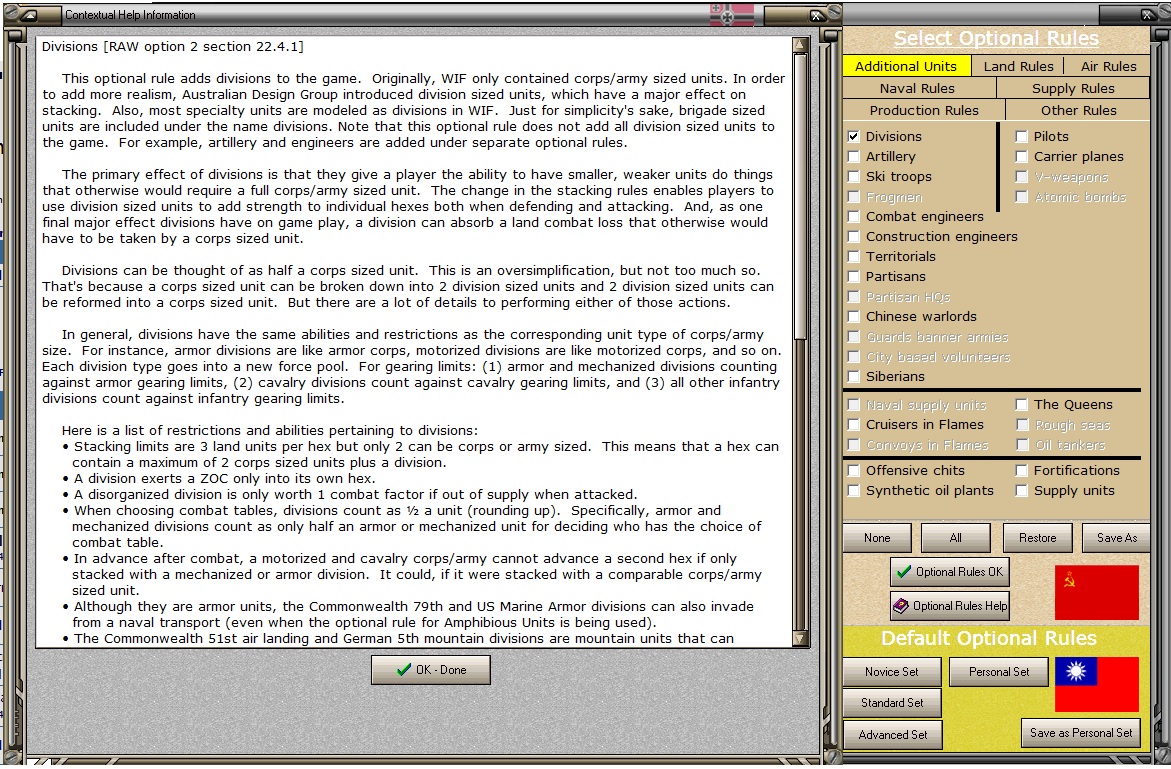The height and width of the screenshot is (769, 1171).
Task: Enable the Offensive chits rule
Action: (x=854, y=470)
